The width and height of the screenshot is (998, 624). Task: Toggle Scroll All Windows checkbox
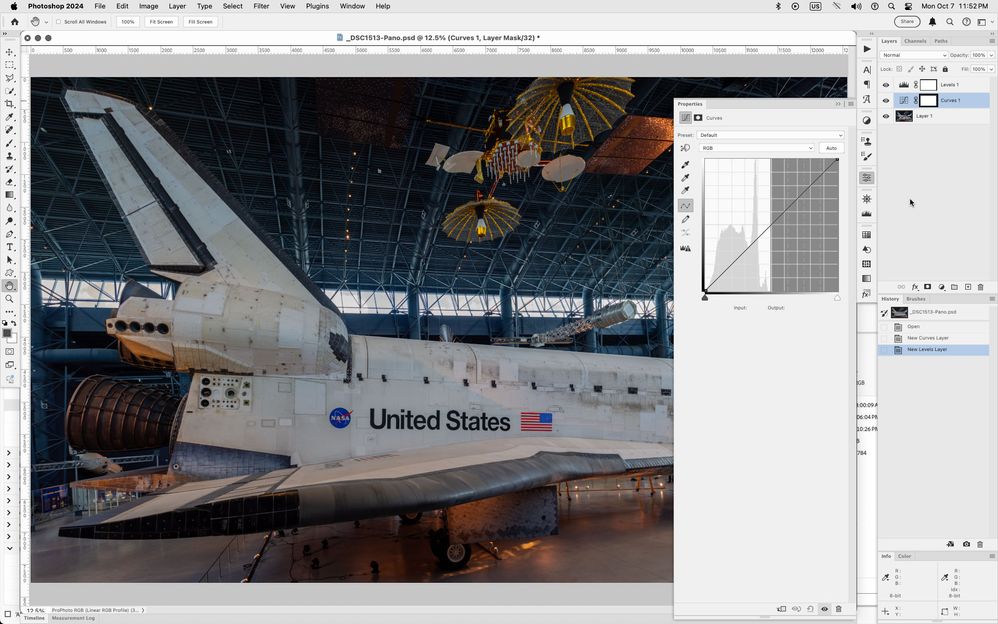59,22
